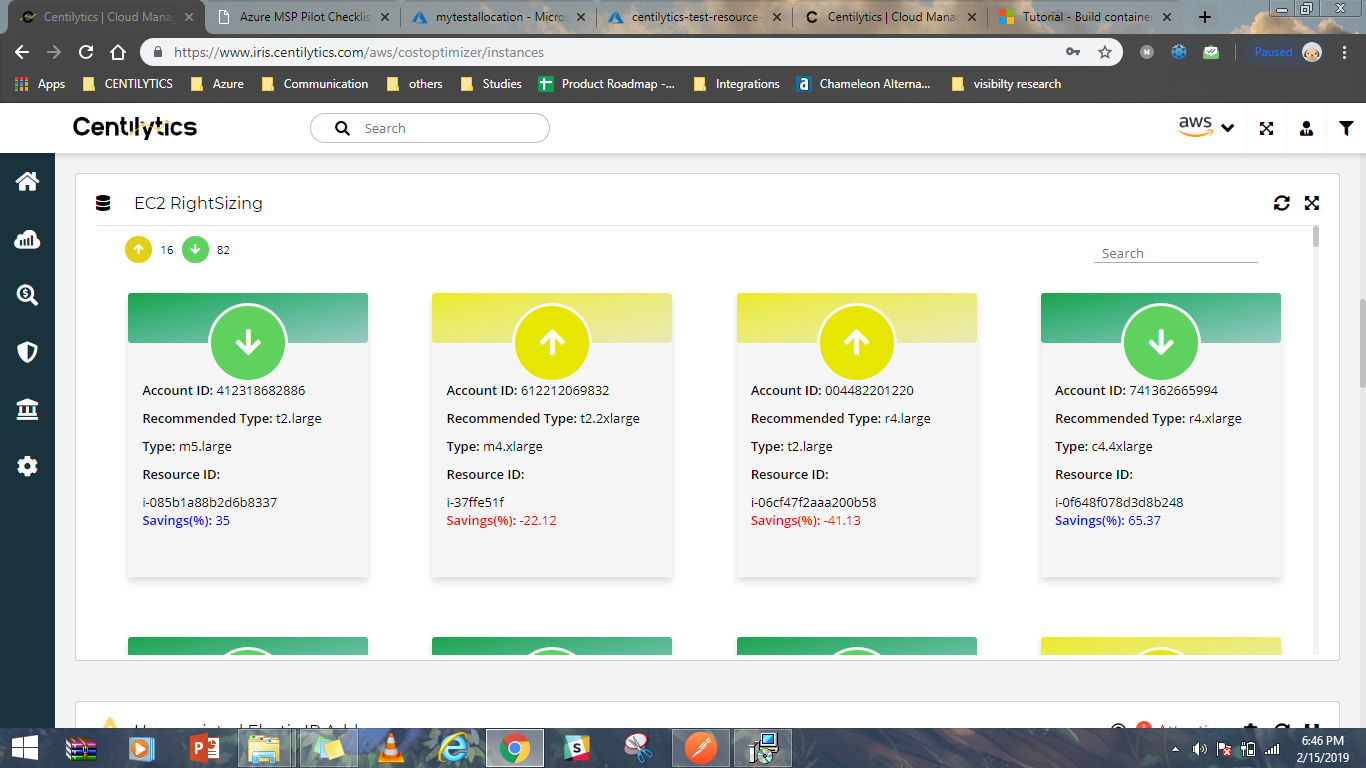This screenshot has height=768, width=1366.
Task: Click the green down arrow on account 741362665994 card
Action: tap(1160, 343)
